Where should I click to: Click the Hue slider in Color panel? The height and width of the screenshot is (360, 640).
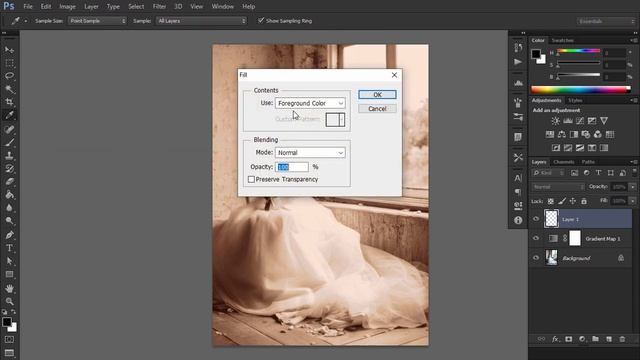point(578,51)
